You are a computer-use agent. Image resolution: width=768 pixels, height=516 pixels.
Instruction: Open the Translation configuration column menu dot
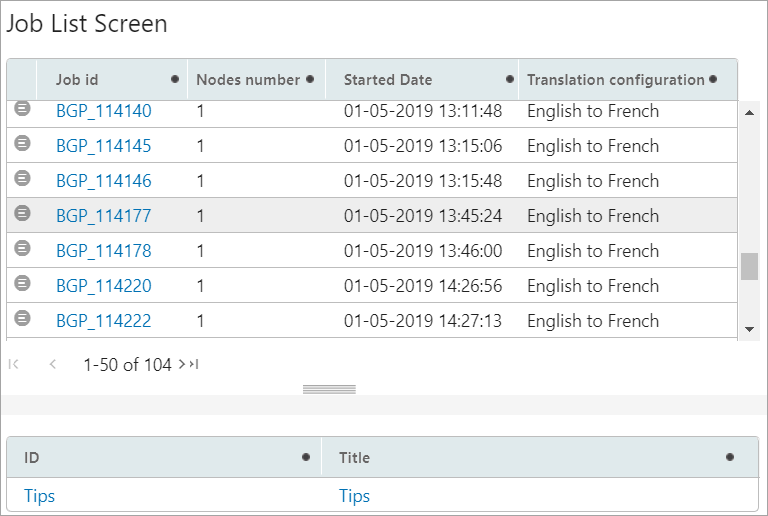[714, 79]
